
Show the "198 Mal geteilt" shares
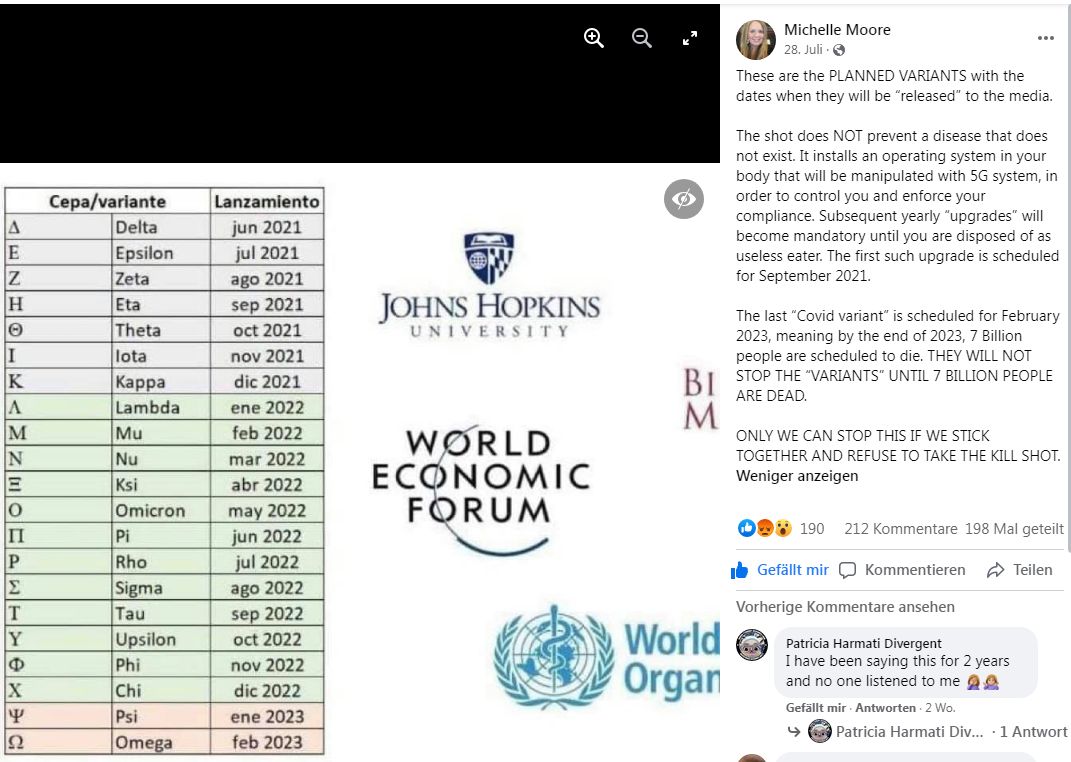[x=1015, y=528]
